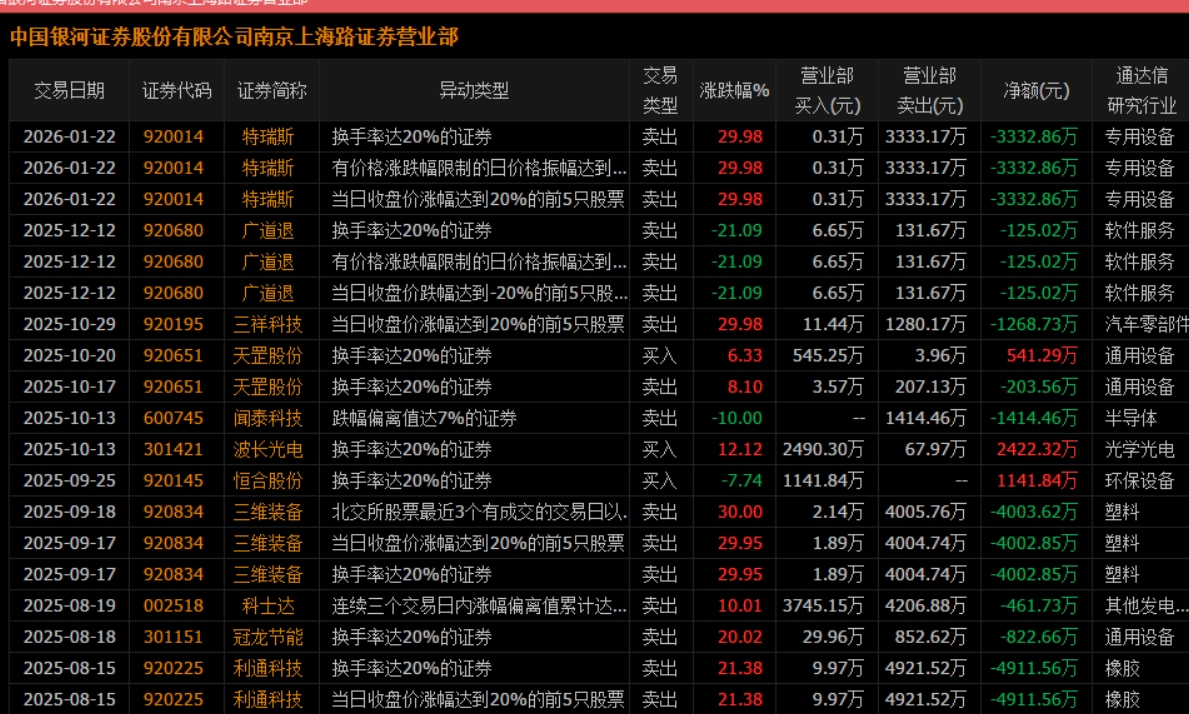Screen dimensions: 1189x714
Task: Click code 002518
Action: [174, 606]
